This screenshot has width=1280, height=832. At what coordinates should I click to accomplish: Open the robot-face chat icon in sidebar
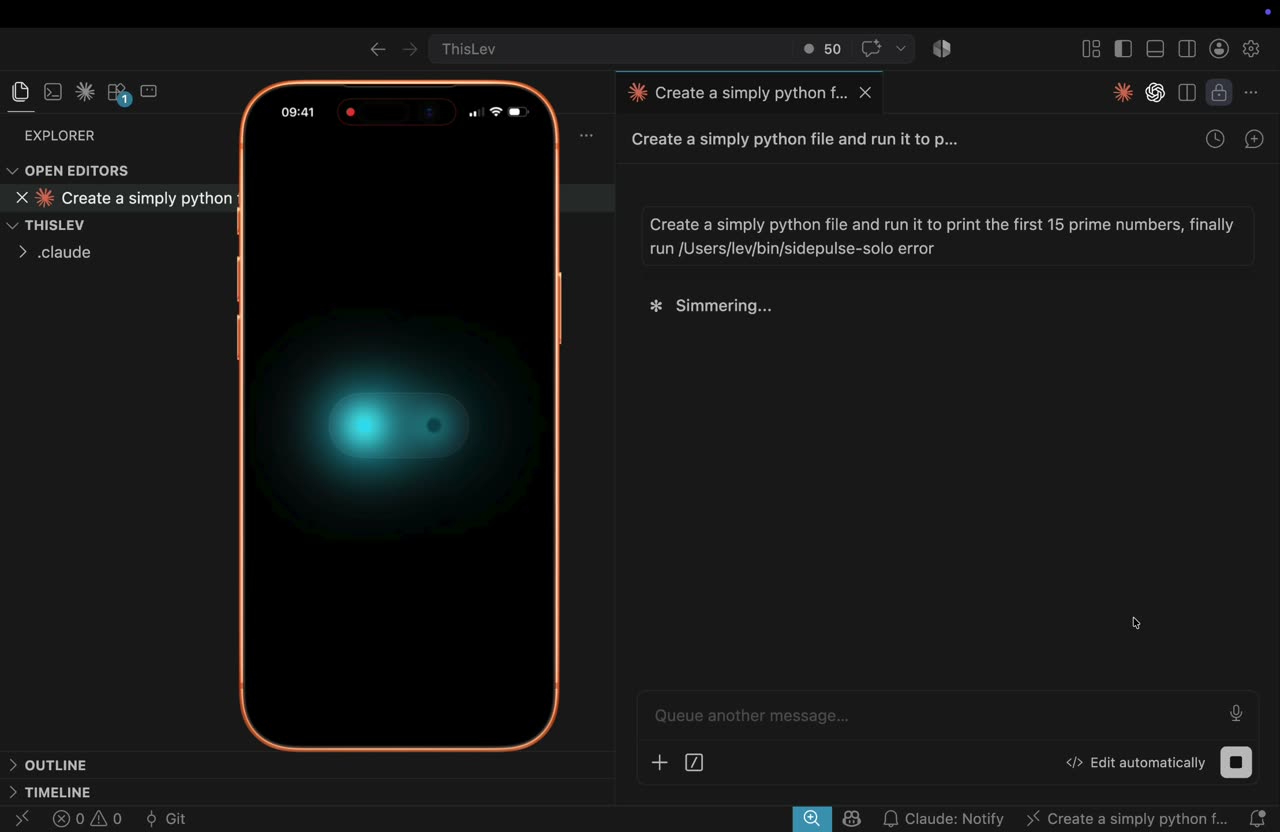coord(149,91)
